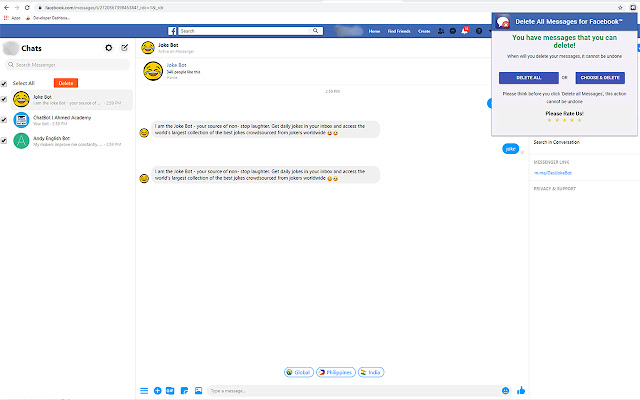Attach a photo using the image icon

(198, 391)
